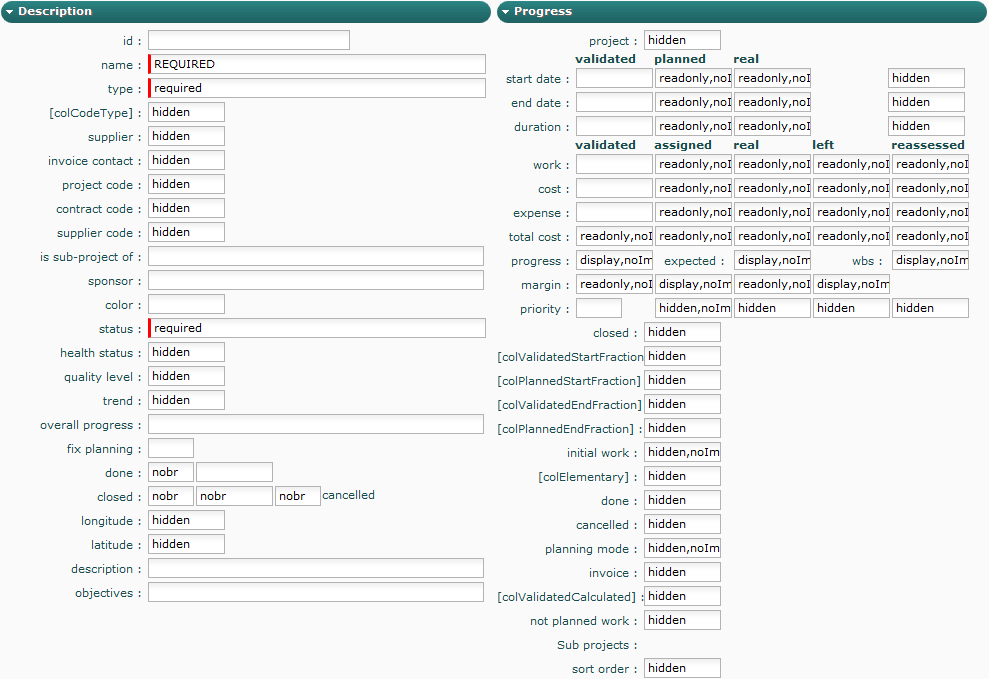Click the overall progress field

click(x=316, y=424)
